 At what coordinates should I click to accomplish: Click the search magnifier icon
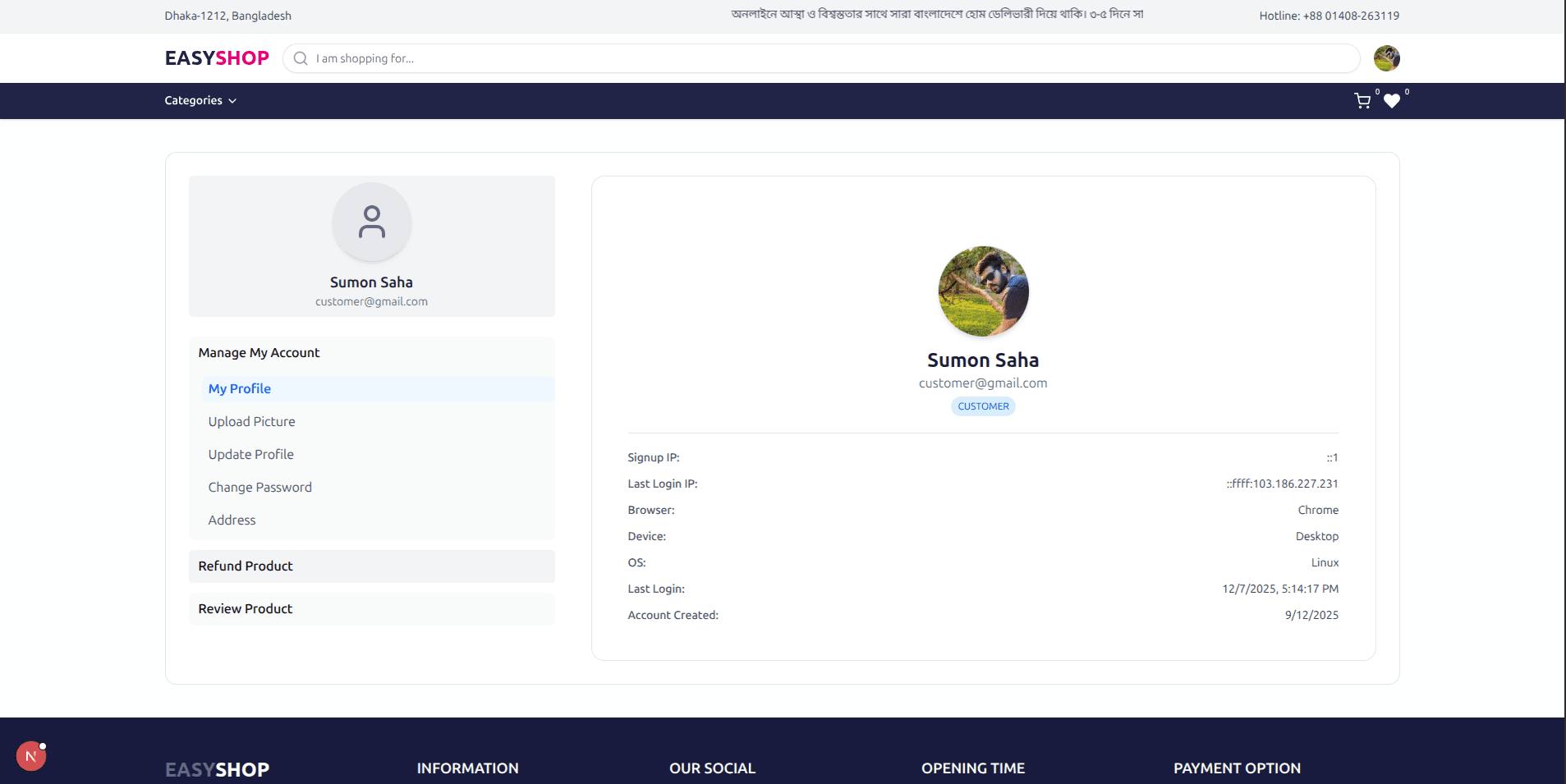300,58
